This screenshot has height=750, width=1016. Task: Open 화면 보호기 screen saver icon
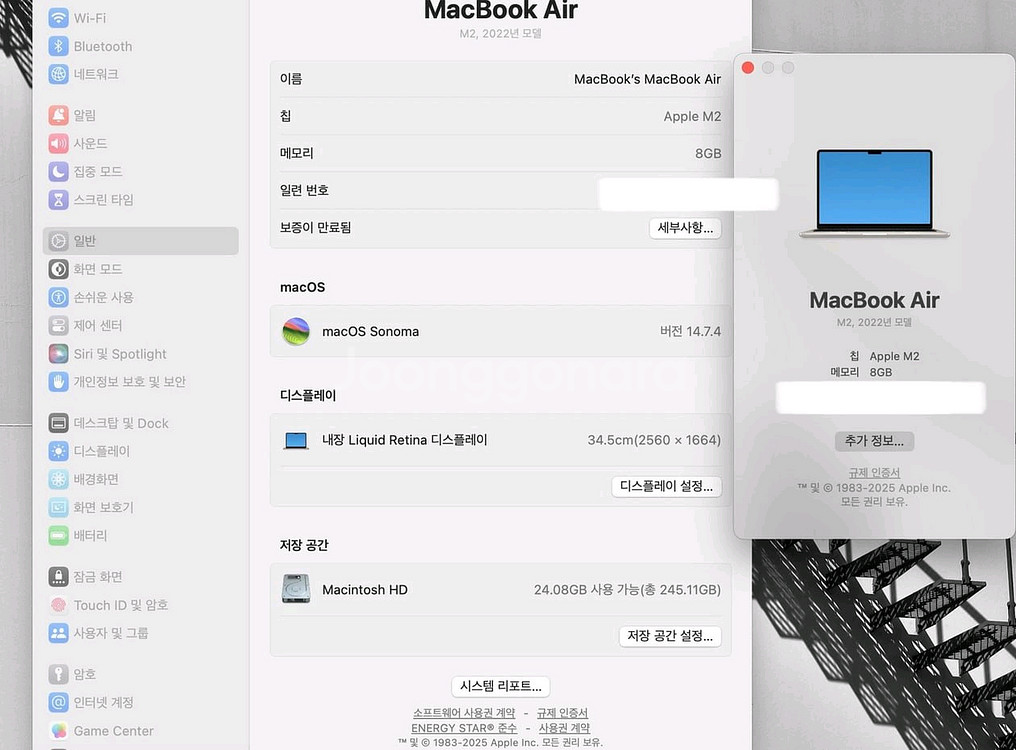click(58, 507)
